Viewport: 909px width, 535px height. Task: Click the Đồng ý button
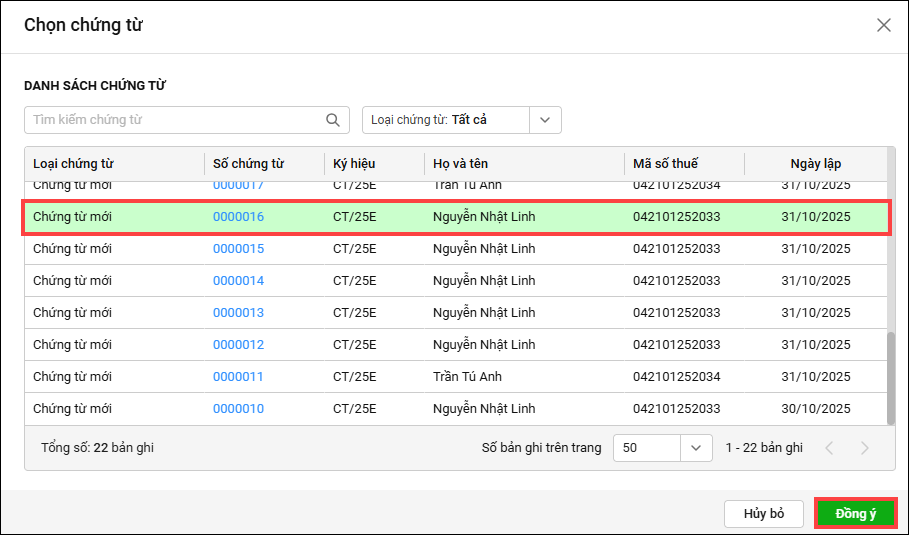855,514
